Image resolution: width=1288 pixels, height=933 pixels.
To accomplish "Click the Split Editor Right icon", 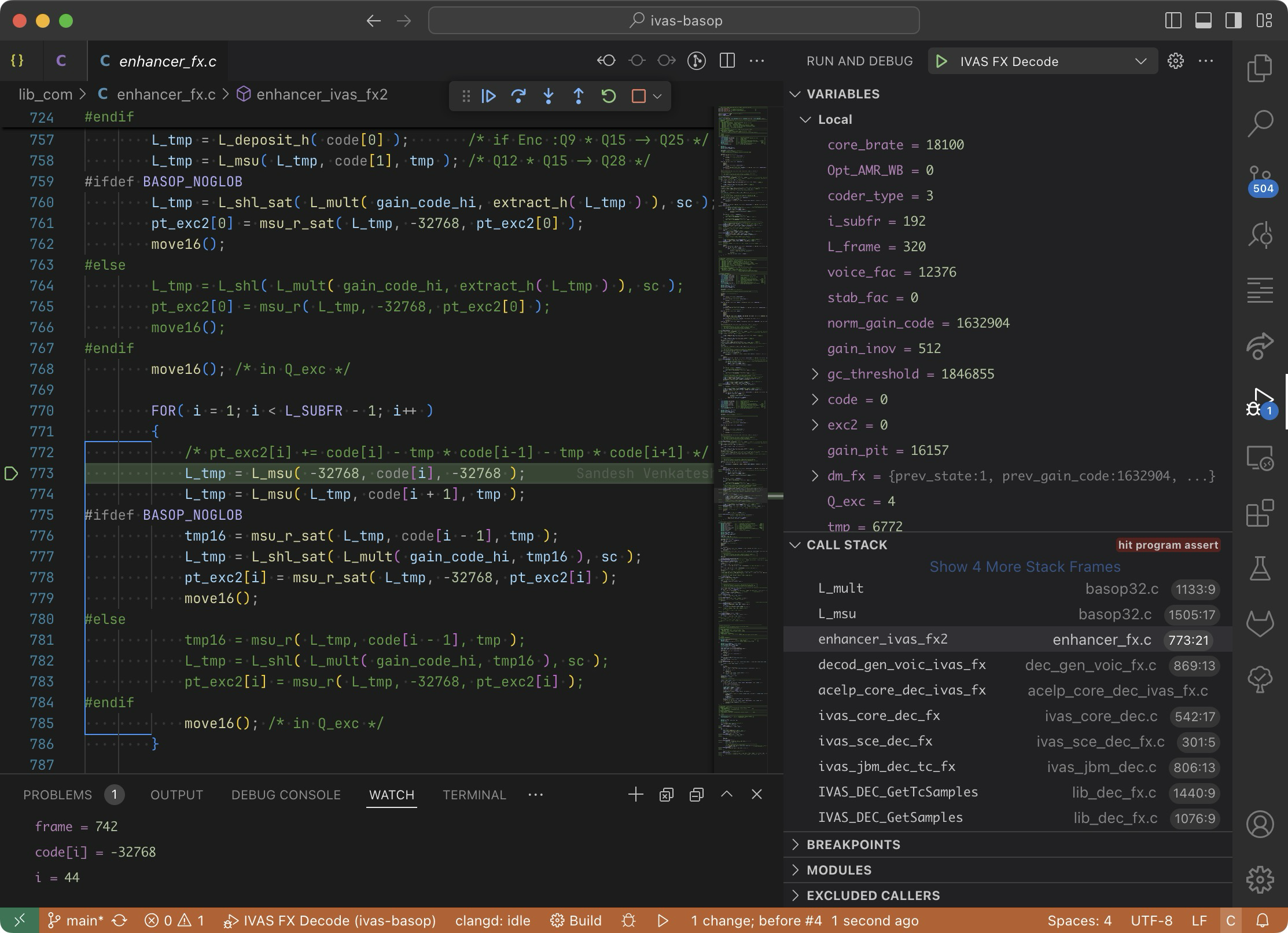I will tap(727, 61).
